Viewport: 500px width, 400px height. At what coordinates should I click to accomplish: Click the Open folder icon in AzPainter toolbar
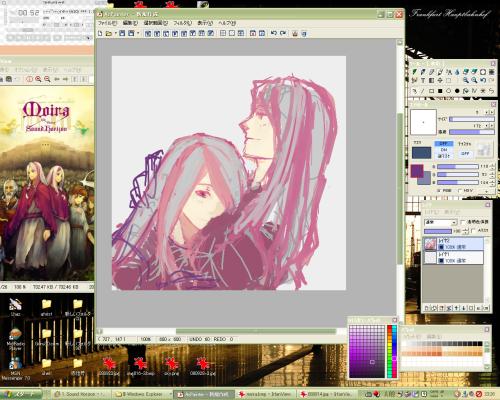109,33
